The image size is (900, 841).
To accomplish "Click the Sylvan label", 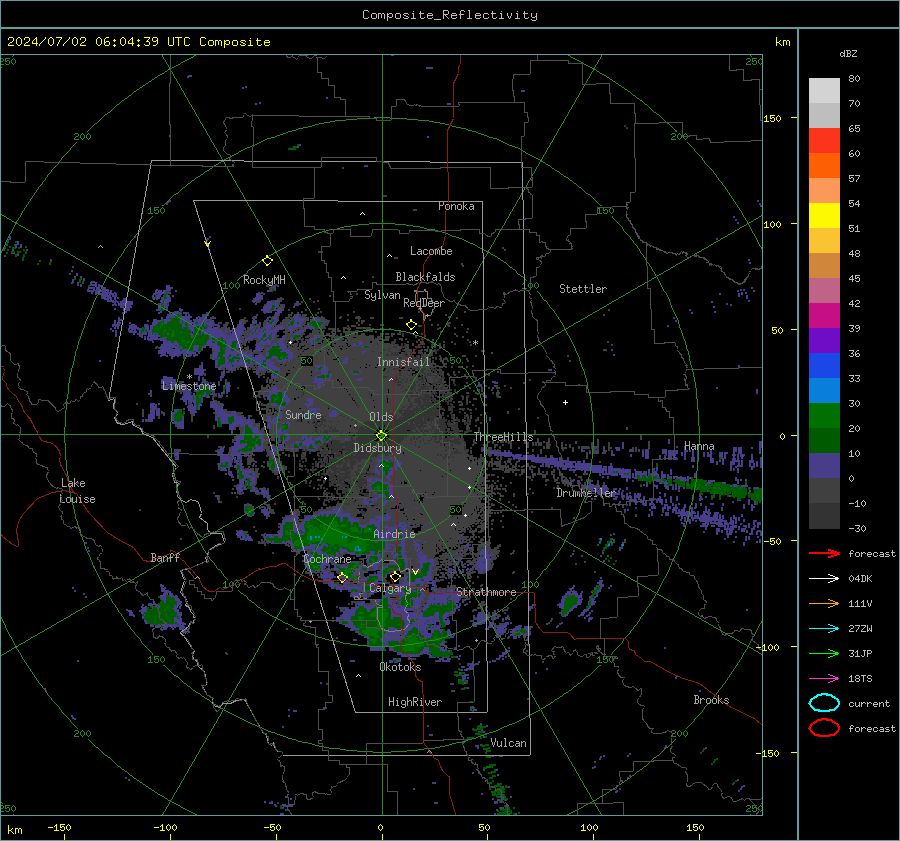I will 382,295.
